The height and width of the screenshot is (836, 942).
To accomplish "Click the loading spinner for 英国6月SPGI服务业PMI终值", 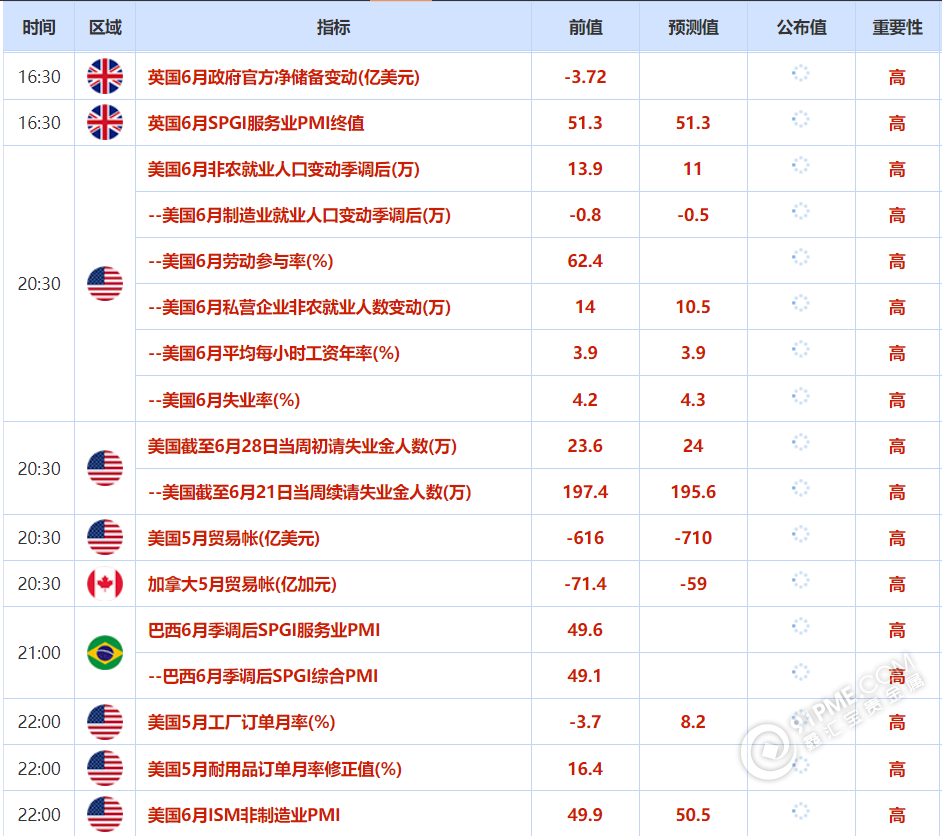I will point(801,119).
